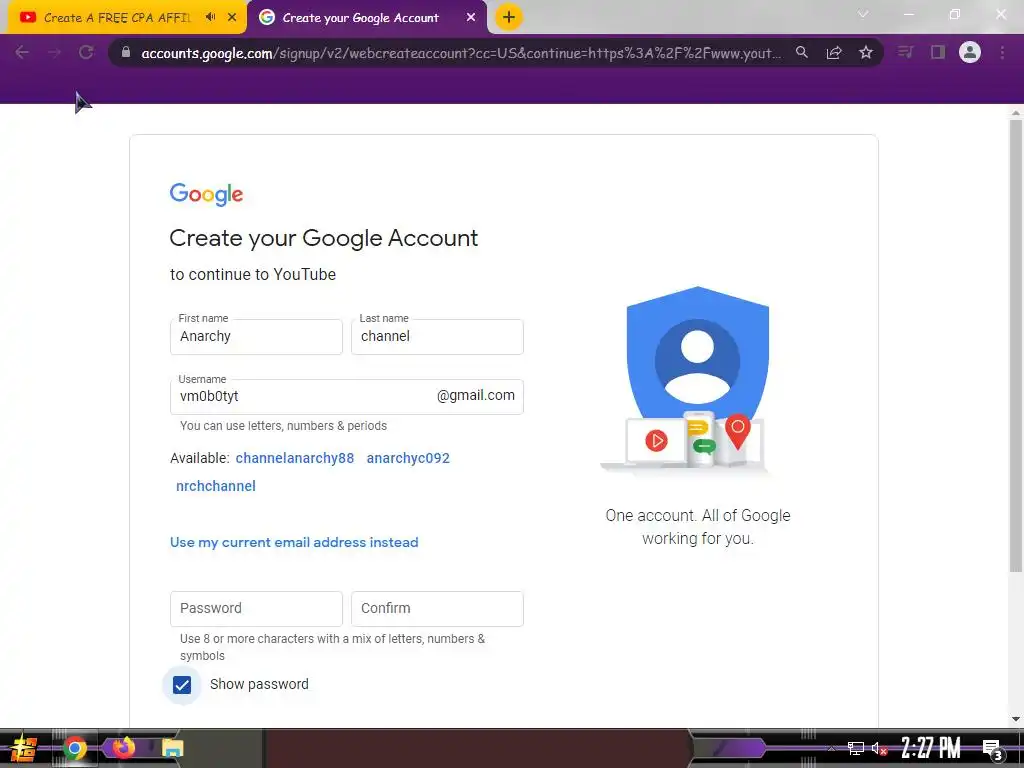This screenshot has height=768, width=1024.
Task: Click the Last name field
Action: click(x=437, y=337)
